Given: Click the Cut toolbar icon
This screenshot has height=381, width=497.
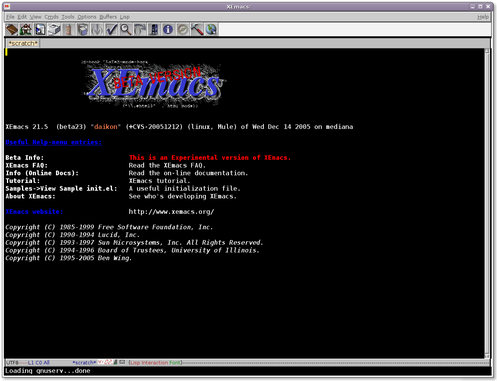Looking at the screenshot, I should tap(69, 30).
